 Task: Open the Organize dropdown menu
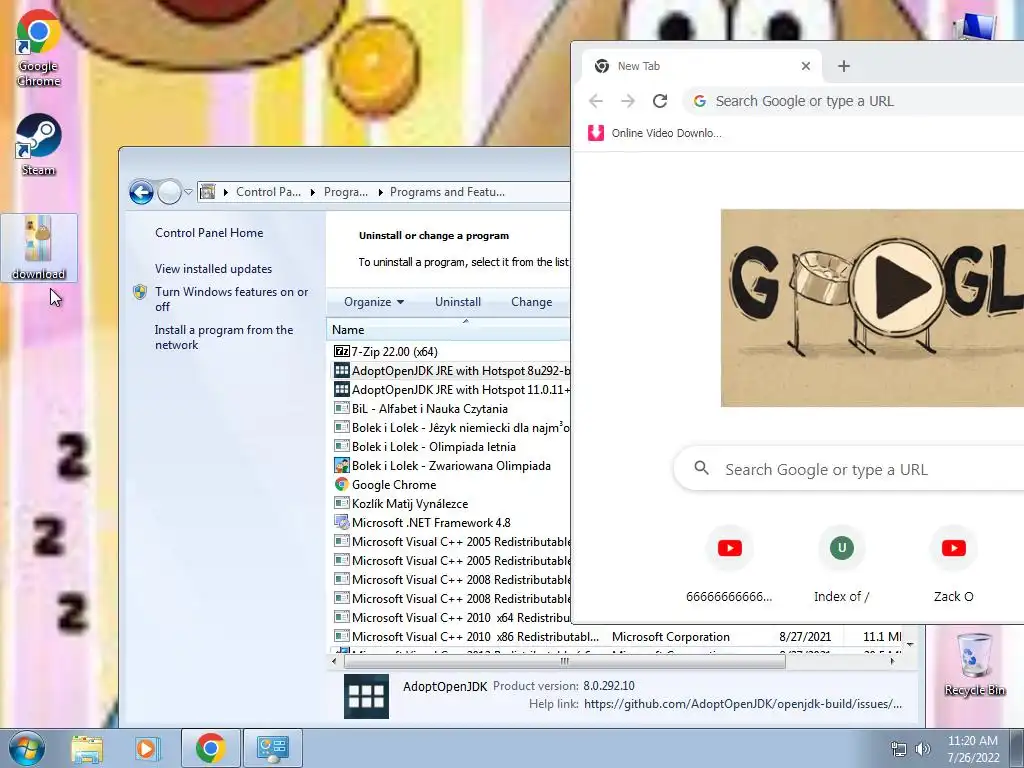[x=374, y=302]
